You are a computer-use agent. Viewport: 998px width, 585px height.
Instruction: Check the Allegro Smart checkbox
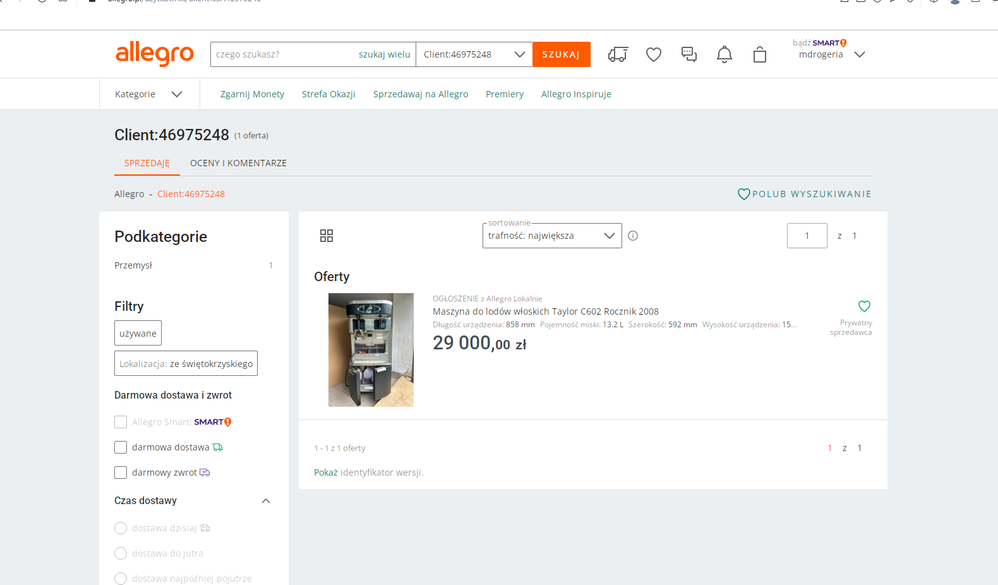click(x=121, y=422)
